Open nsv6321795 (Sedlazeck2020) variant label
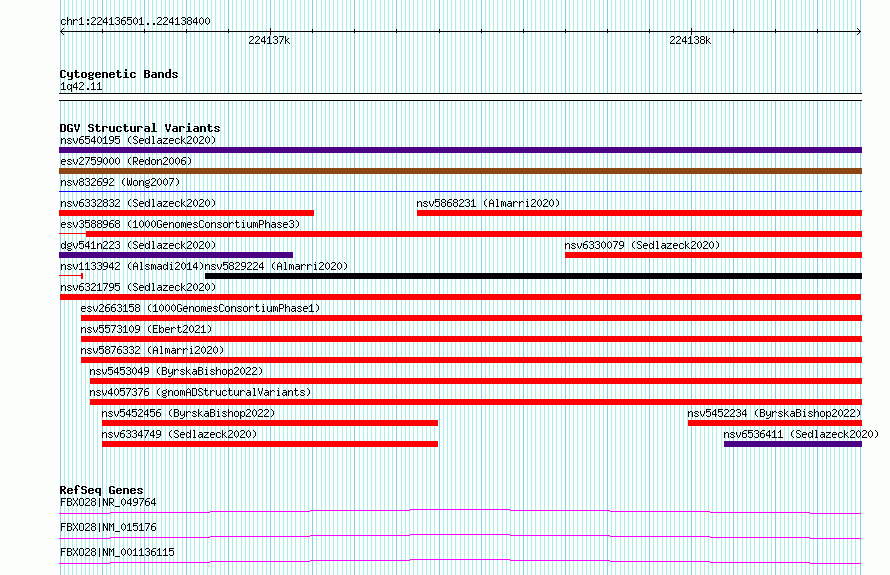This screenshot has height=575, width=890. [x=138, y=287]
